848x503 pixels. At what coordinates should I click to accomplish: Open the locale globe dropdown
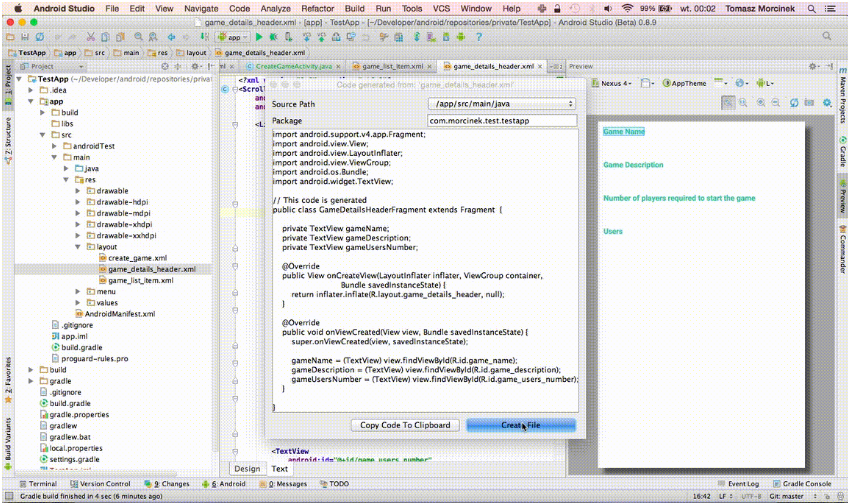tap(741, 83)
